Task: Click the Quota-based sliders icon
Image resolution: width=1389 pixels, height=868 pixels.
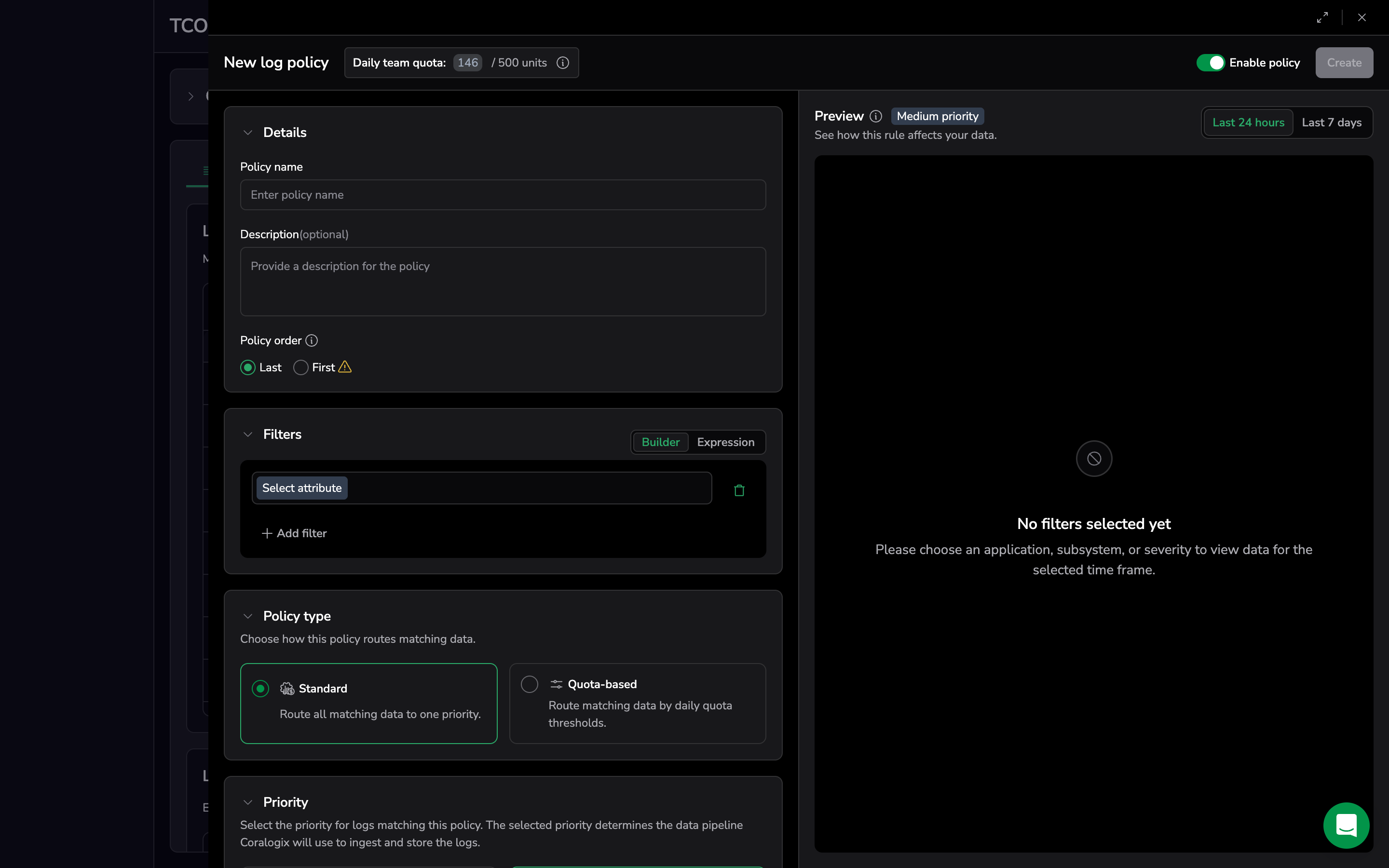Action: (x=556, y=684)
